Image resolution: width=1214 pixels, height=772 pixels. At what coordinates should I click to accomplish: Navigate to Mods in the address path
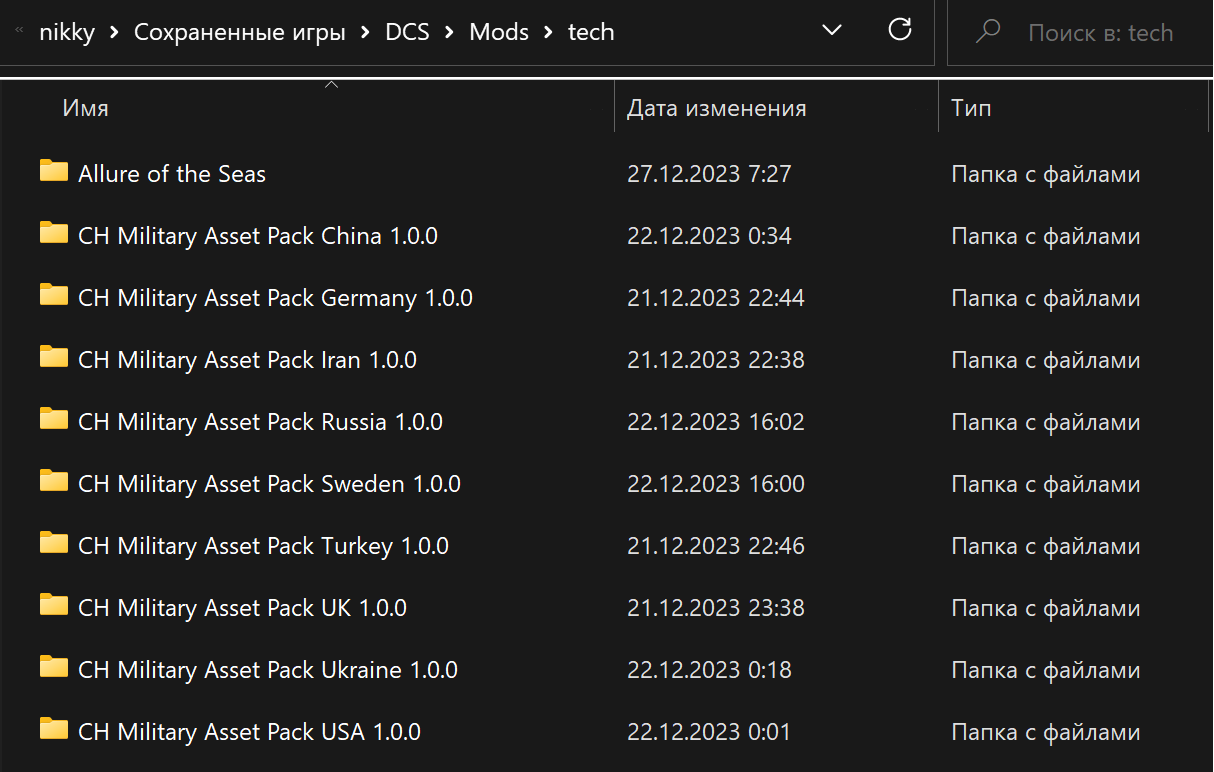coord(499,32)
